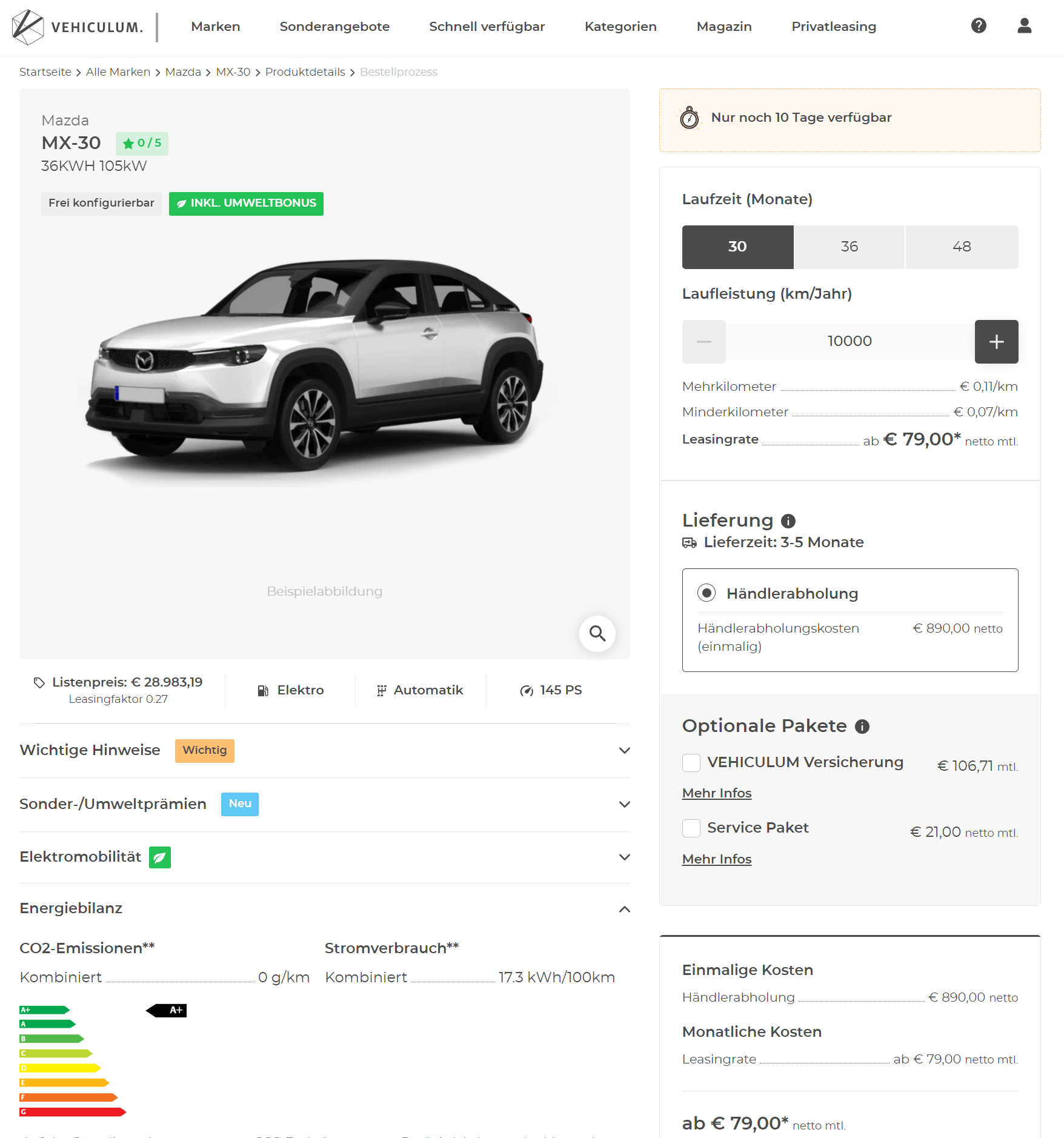Go to Mazda breadcrumb

click(x=183, y=72)
